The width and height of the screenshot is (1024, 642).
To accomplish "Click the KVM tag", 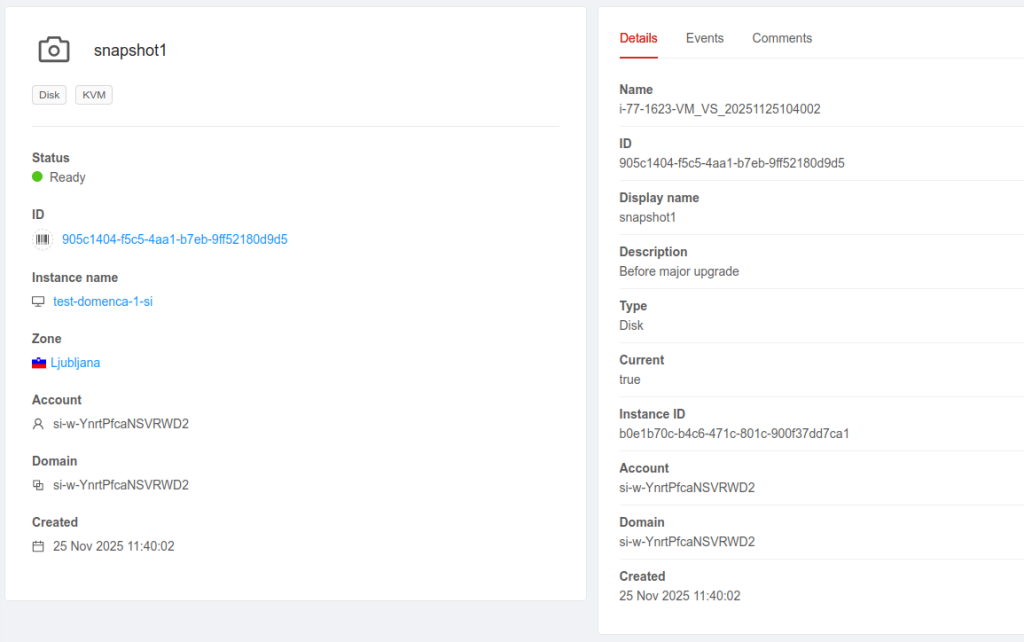I will click(94, 95).
